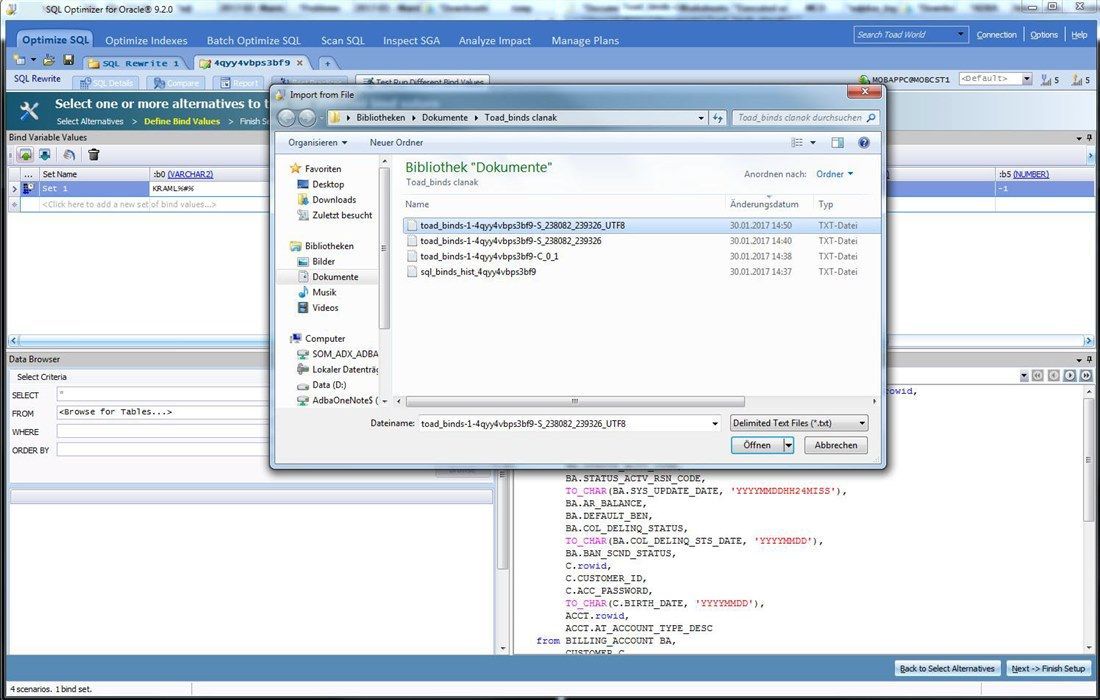Click Next -> Finish Setup button

(x=1048, y=668)
